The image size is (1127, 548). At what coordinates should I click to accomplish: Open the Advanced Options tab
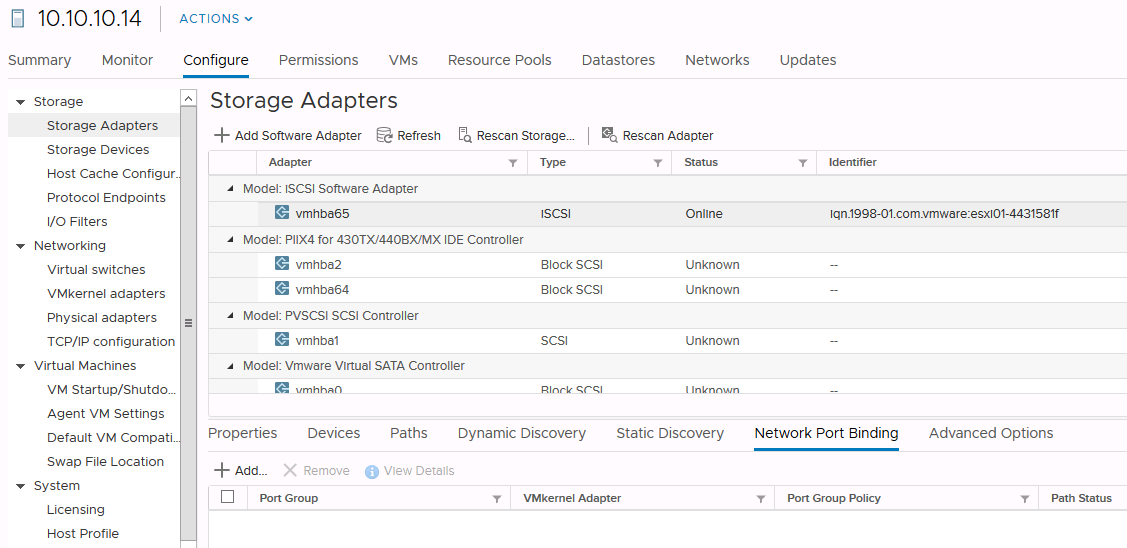tap(991, 433)
